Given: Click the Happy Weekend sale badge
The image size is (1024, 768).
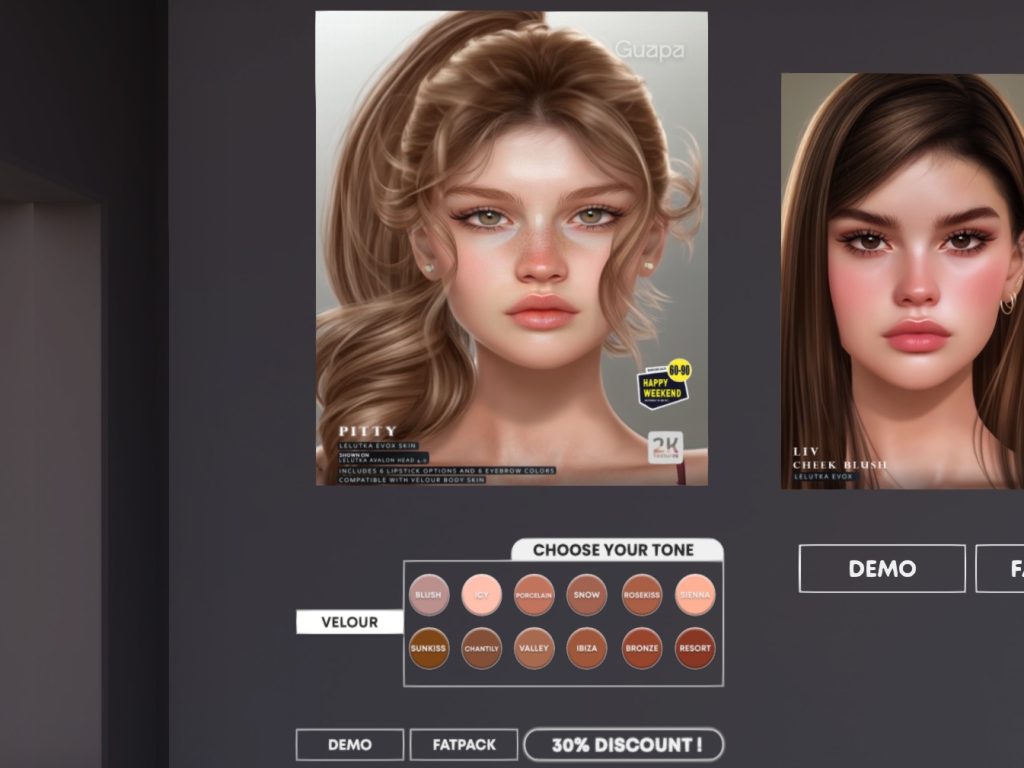Looking at the screenshot, I should [663, 386].
